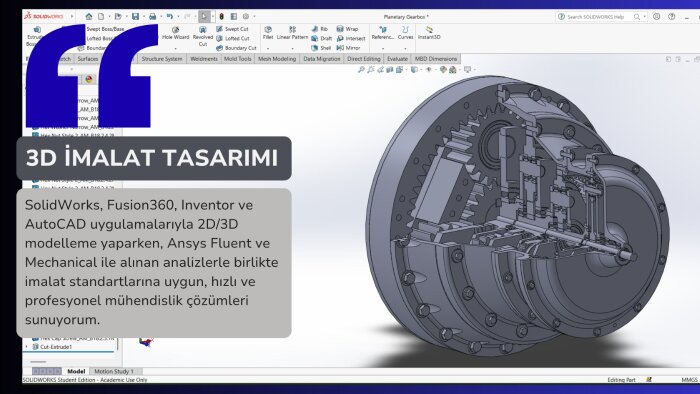Open File Properties icon in top bar
Screen dimensions: 700x394
pos(233,17)
